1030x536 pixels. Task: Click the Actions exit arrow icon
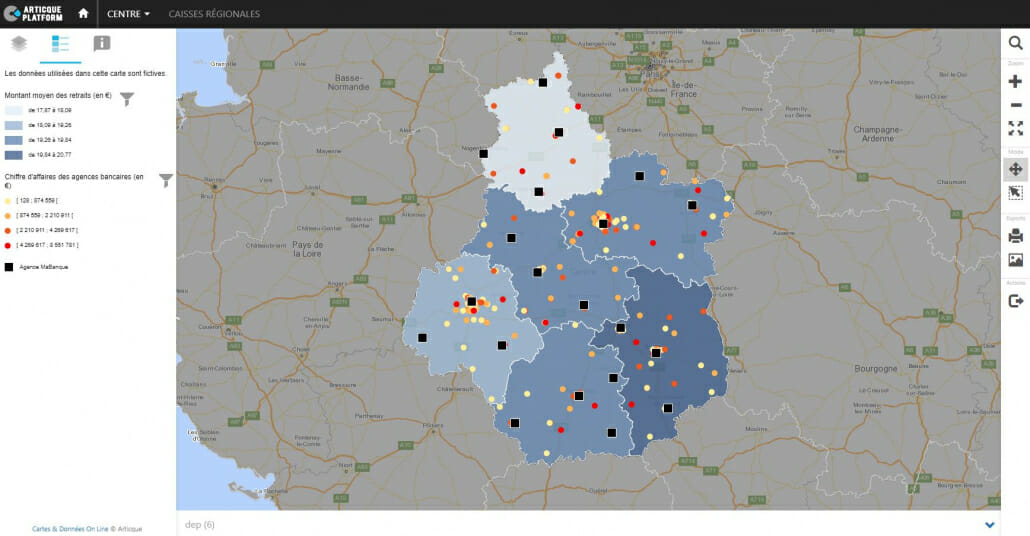(x=1016, y=301)
